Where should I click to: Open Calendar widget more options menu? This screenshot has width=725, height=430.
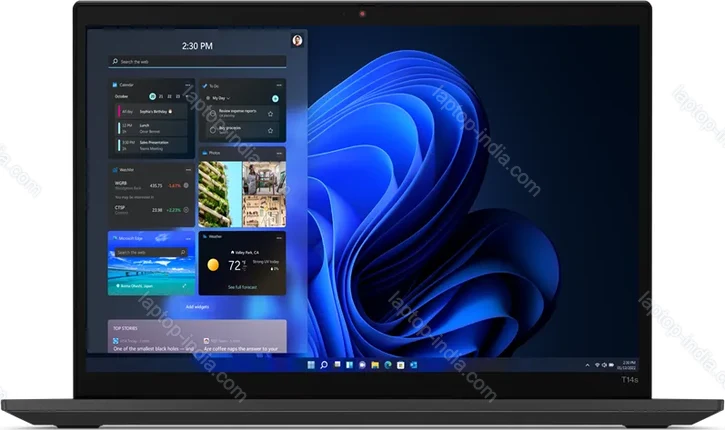187,86
